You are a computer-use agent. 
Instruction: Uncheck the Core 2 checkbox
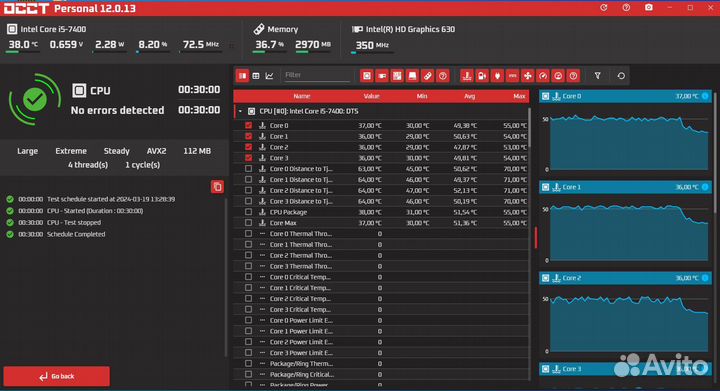tap(248, 147)
